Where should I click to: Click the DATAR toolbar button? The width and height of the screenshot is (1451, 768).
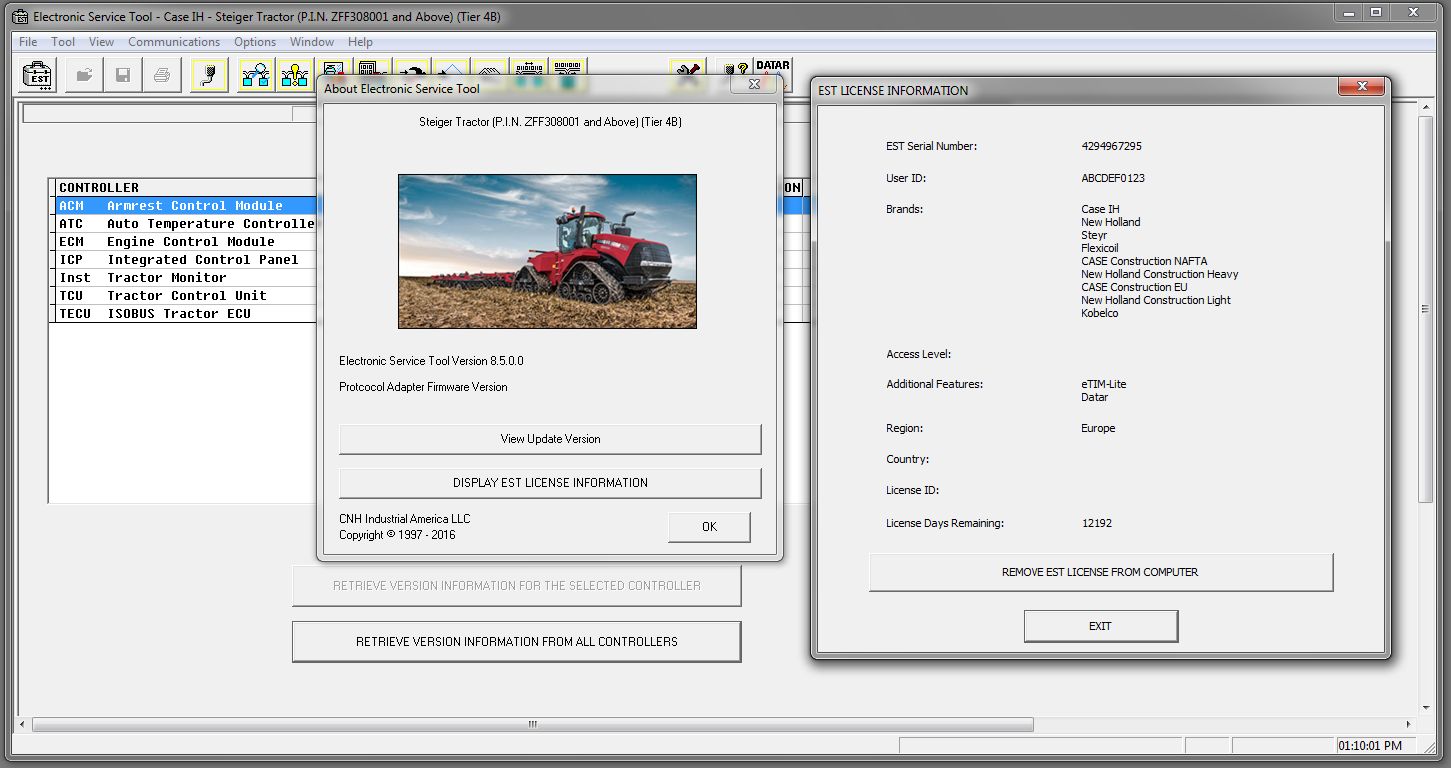click(772, 66)
